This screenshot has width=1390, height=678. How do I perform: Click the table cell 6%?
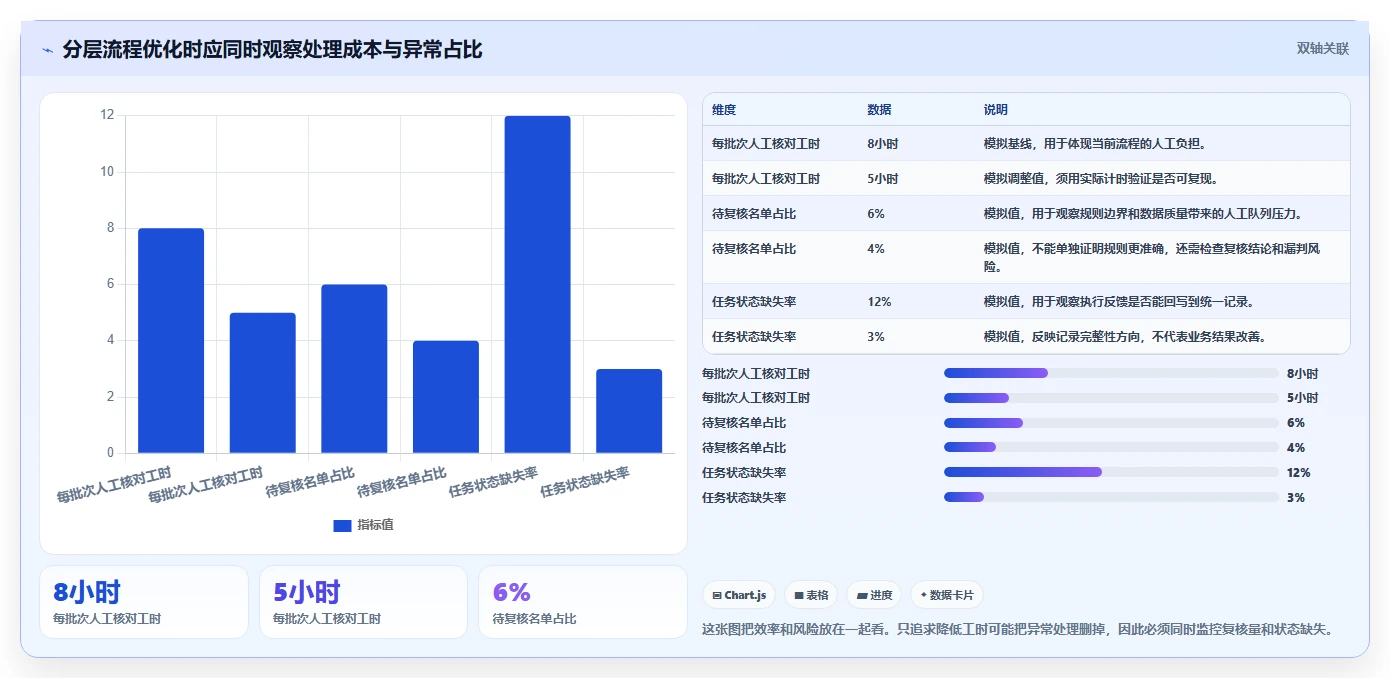click(876, 214)
